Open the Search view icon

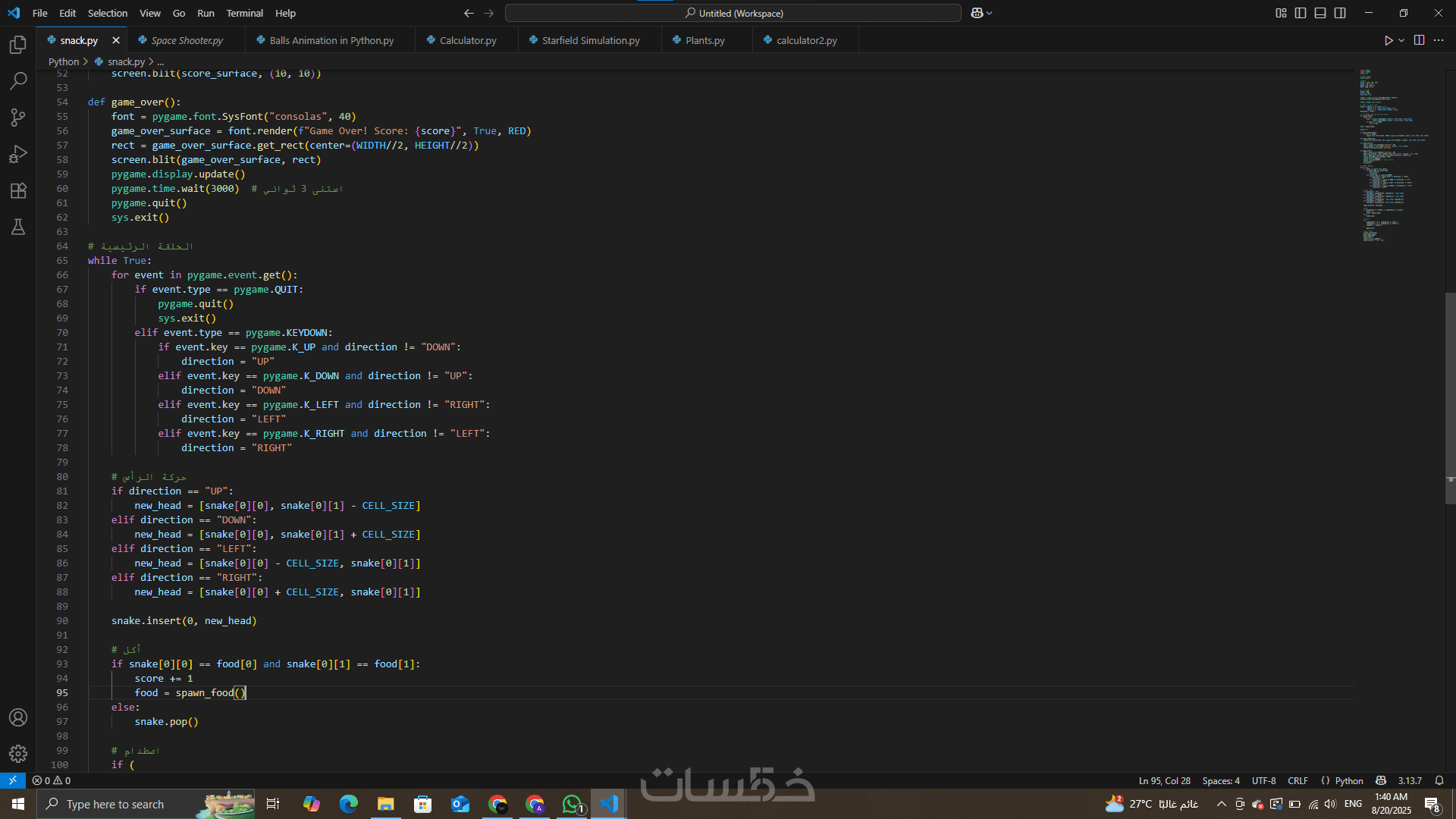[x=18, y=80]
